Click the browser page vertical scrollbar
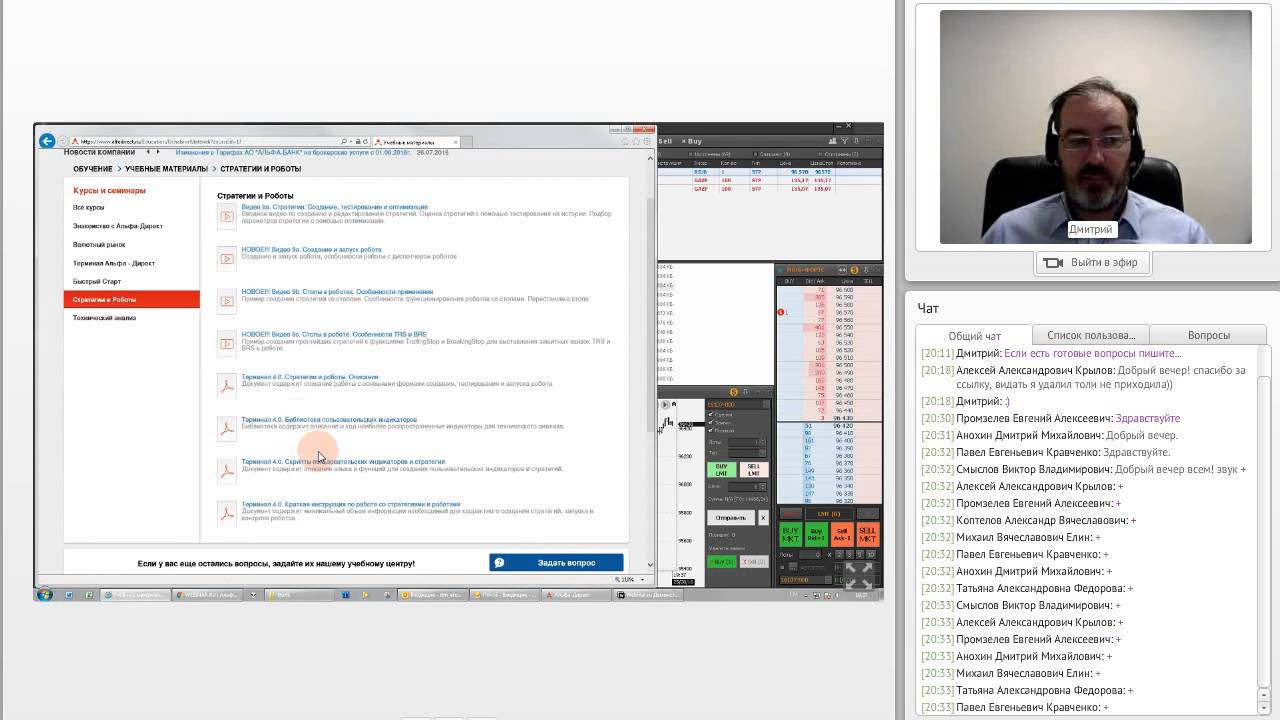This screenshot has width=1280, height=720. click(x=651, y=360)
